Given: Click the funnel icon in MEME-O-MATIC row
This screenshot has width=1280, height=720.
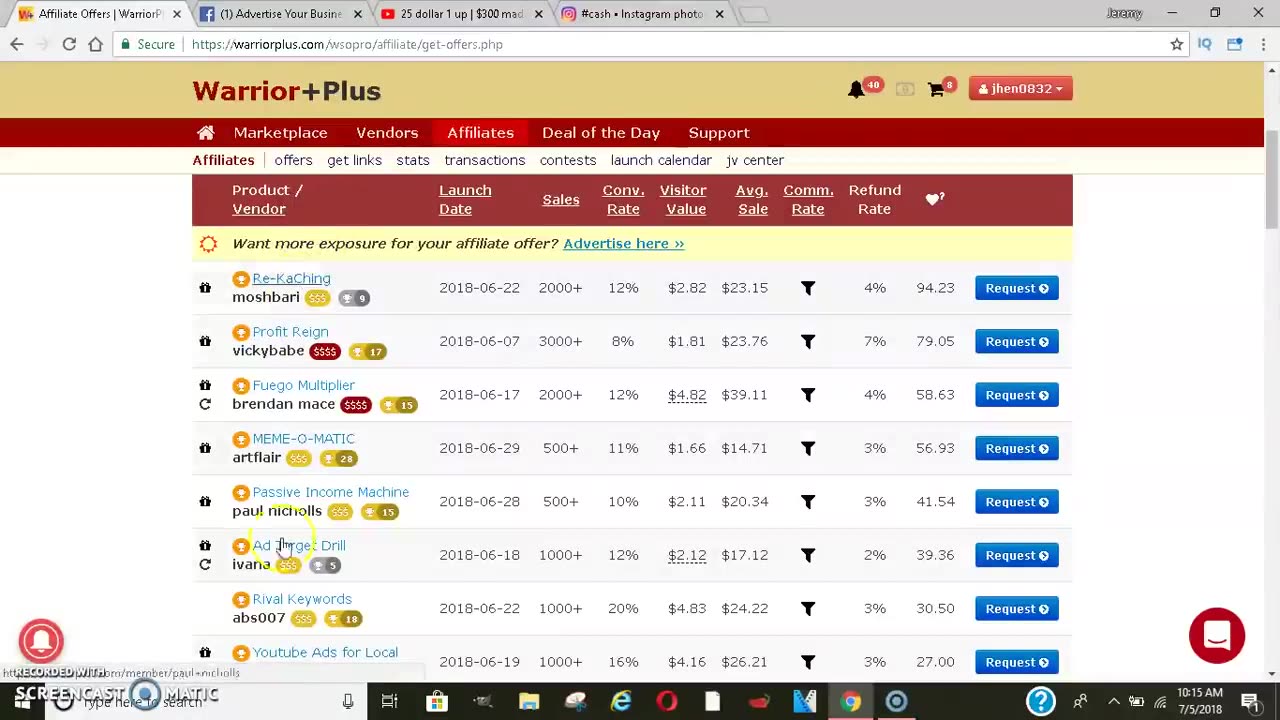Looking at the screenshot, I should (808, 448).
